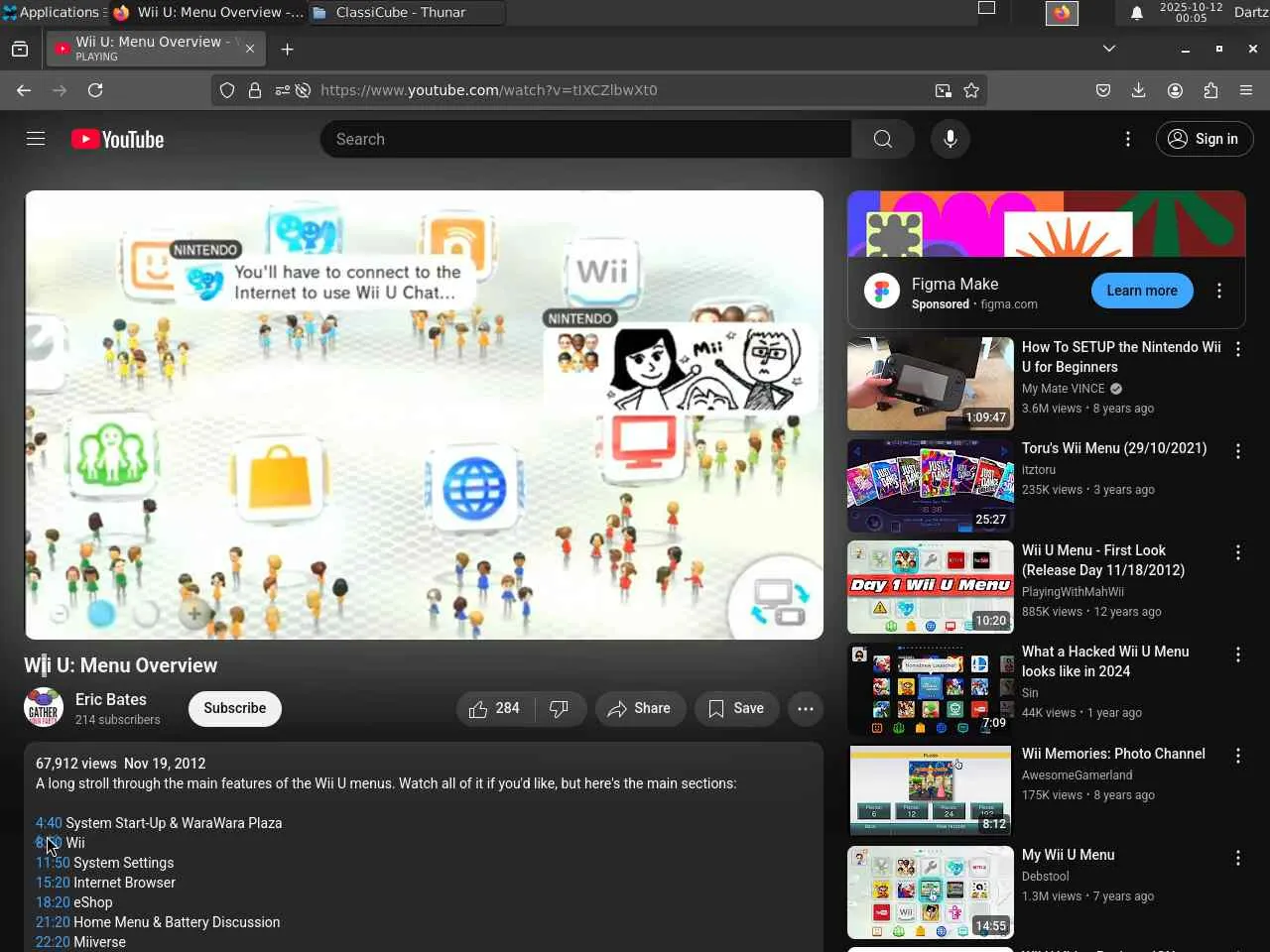Reload the current page
Viewport: 1270px width, 952px height.
[x=95, y=90]
